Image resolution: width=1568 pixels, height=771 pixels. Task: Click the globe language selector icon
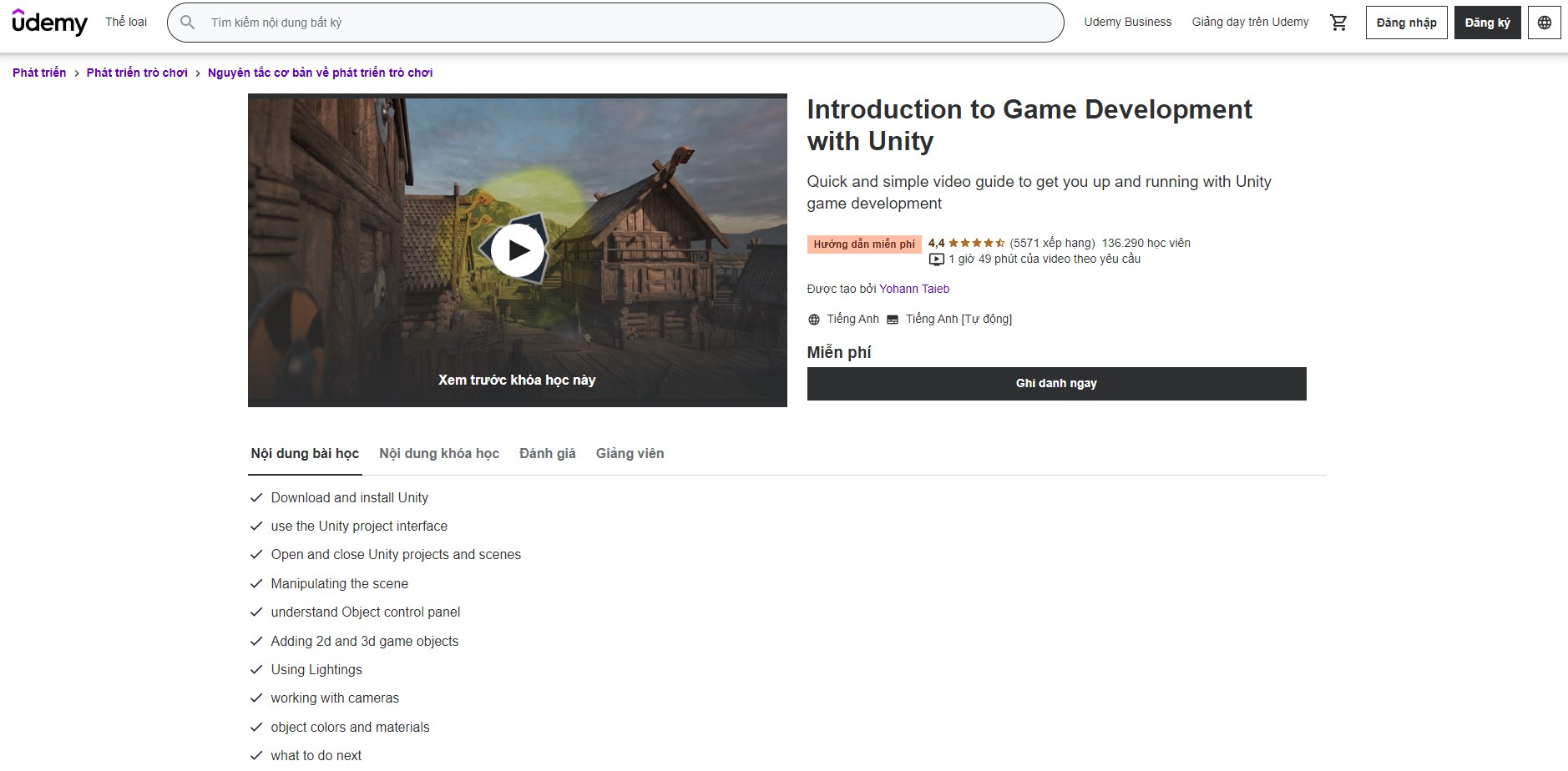coord(1545,23)
